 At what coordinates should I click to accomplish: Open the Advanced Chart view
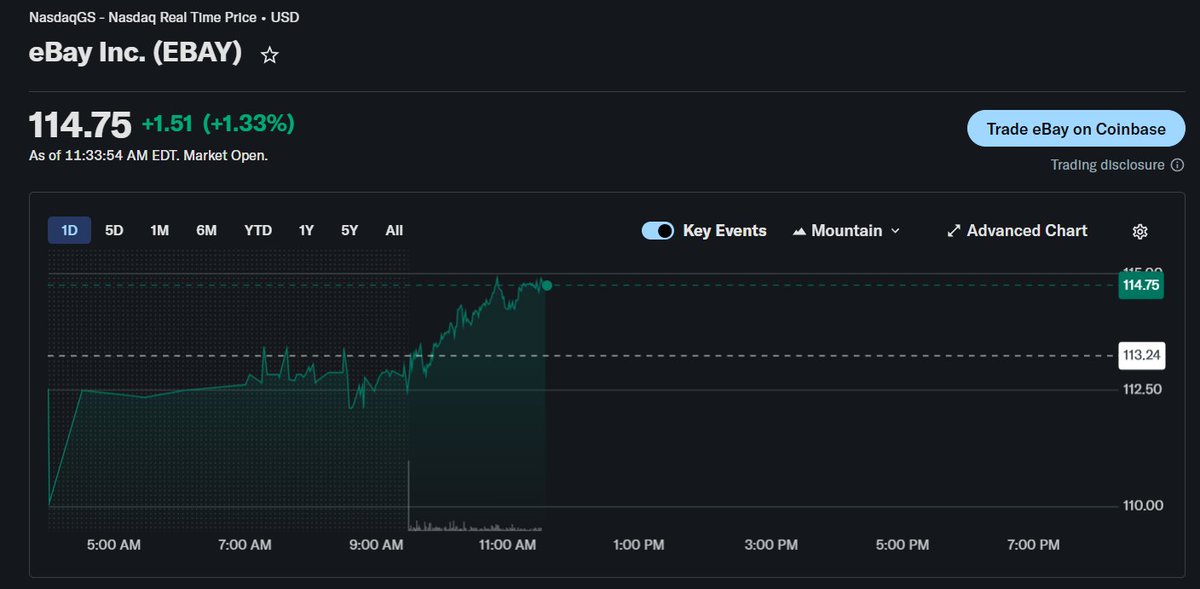click(x=1017, y=231)
